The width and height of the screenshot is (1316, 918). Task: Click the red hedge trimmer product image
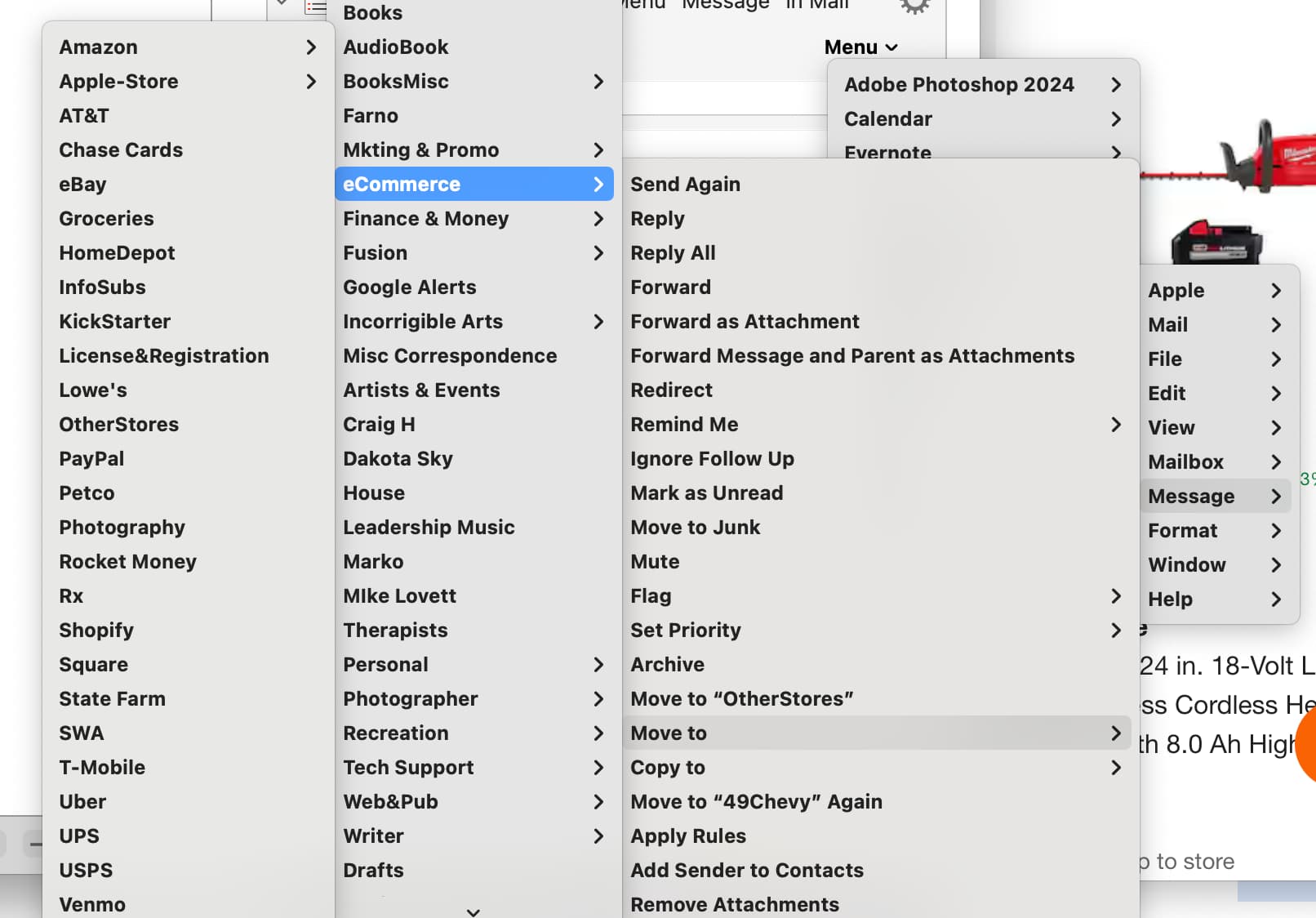tap(1229, 157)
